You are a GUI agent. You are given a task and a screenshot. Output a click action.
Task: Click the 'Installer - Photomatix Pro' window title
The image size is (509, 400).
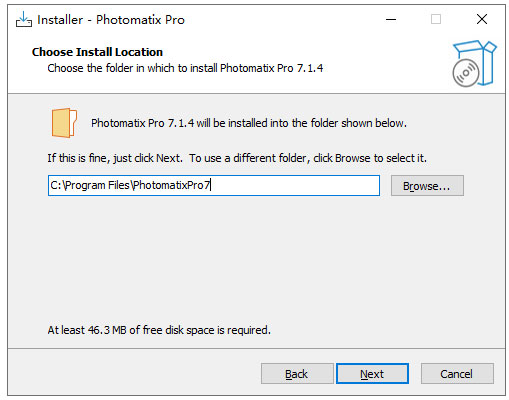(x=111, y=20)
